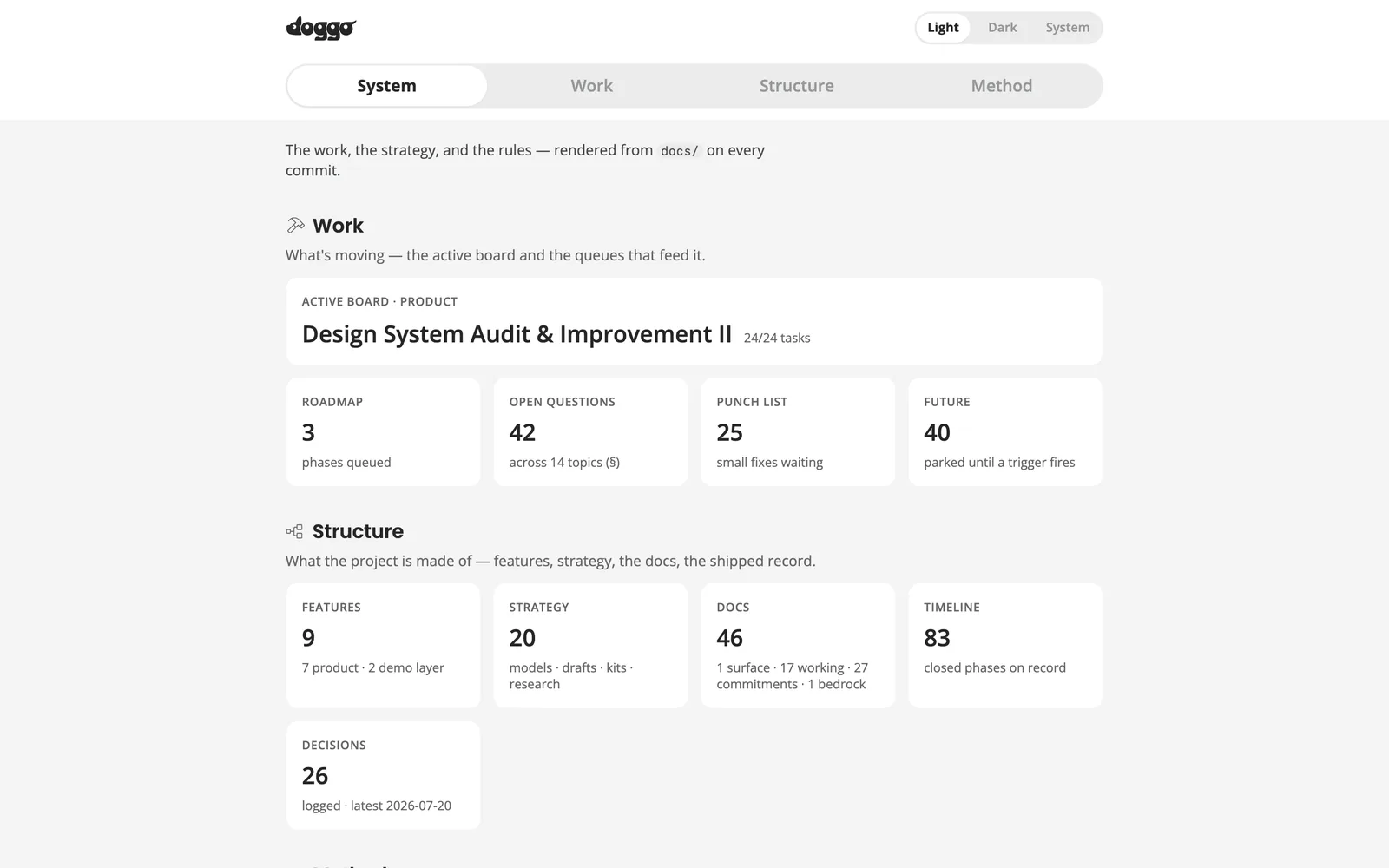This screenshot has height=868, width=1389.
Task: Open the Docs card
Action: coord(798,646)
